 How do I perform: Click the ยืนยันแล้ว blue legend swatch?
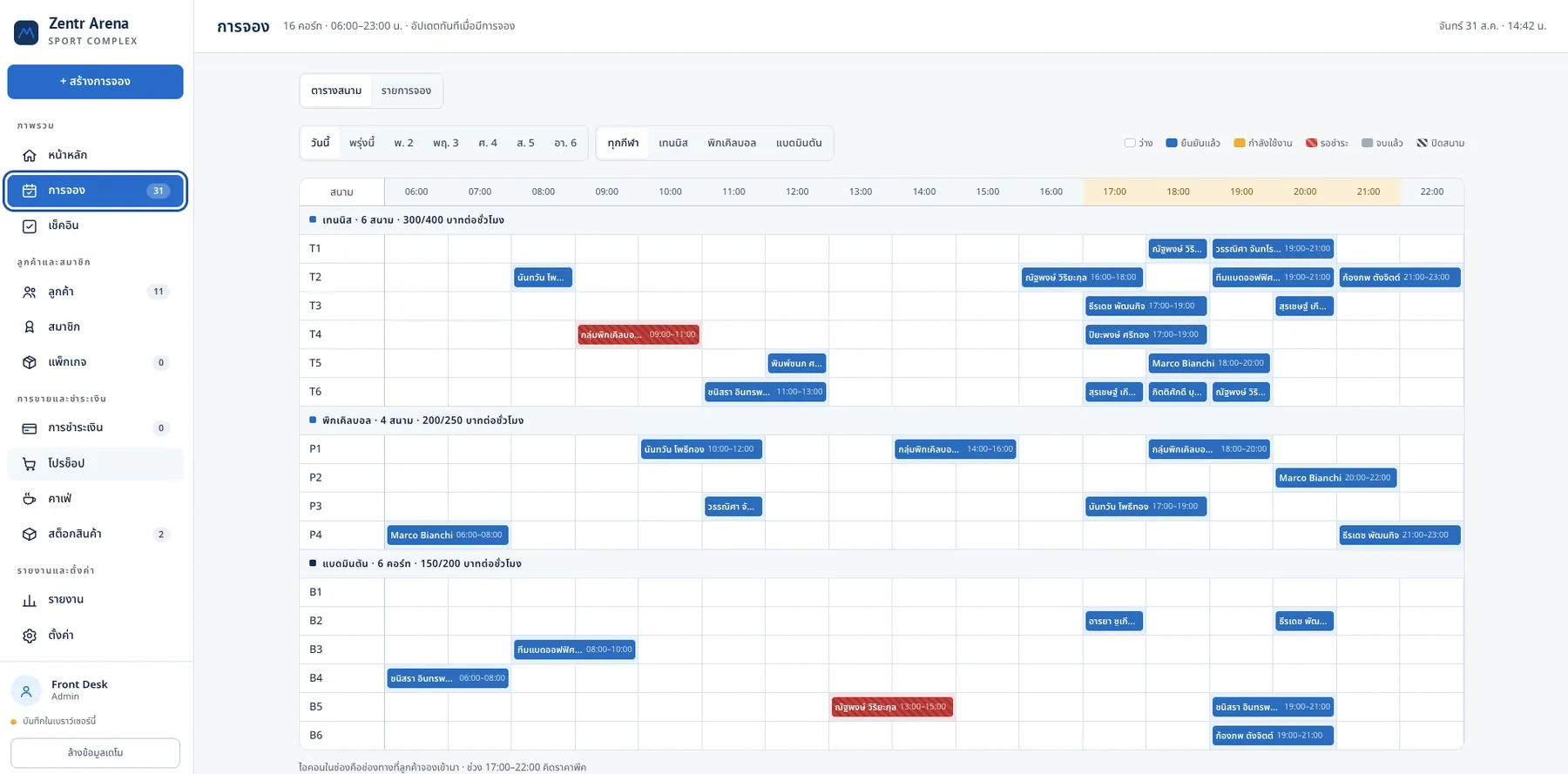1172,143
